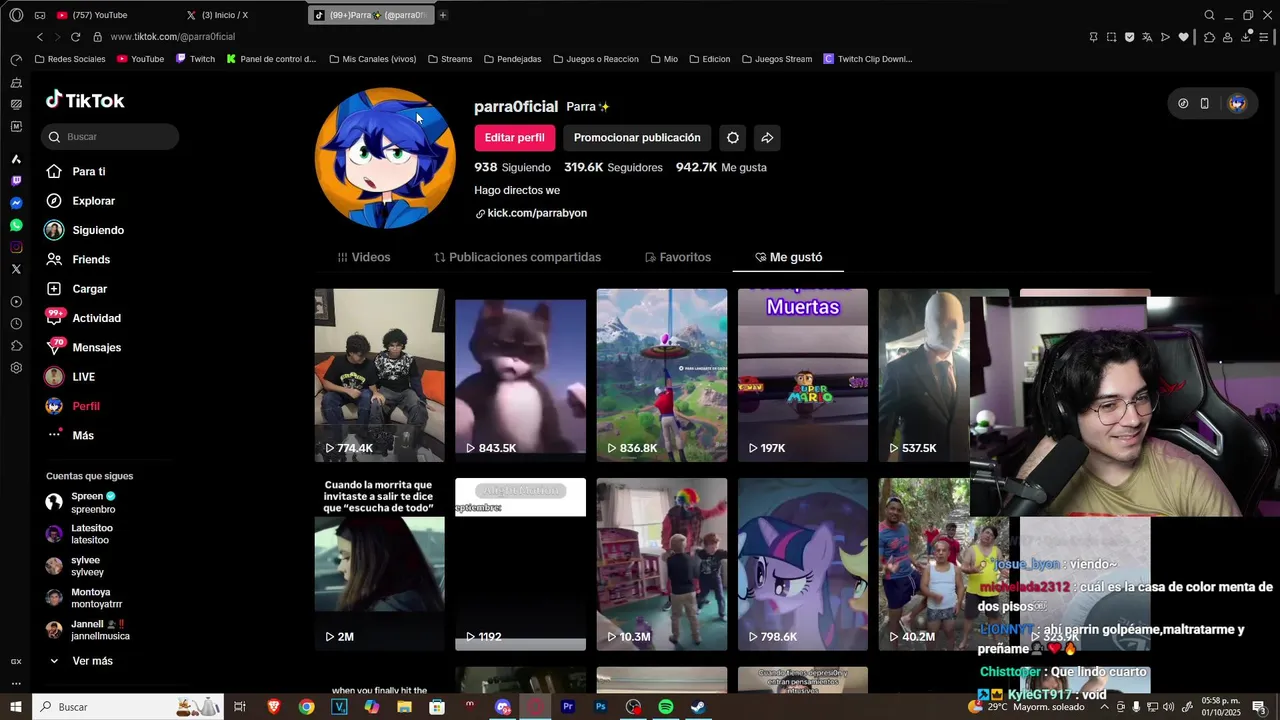Open the Super Mario video with 197K views
1280x720 pixels.
803,375
